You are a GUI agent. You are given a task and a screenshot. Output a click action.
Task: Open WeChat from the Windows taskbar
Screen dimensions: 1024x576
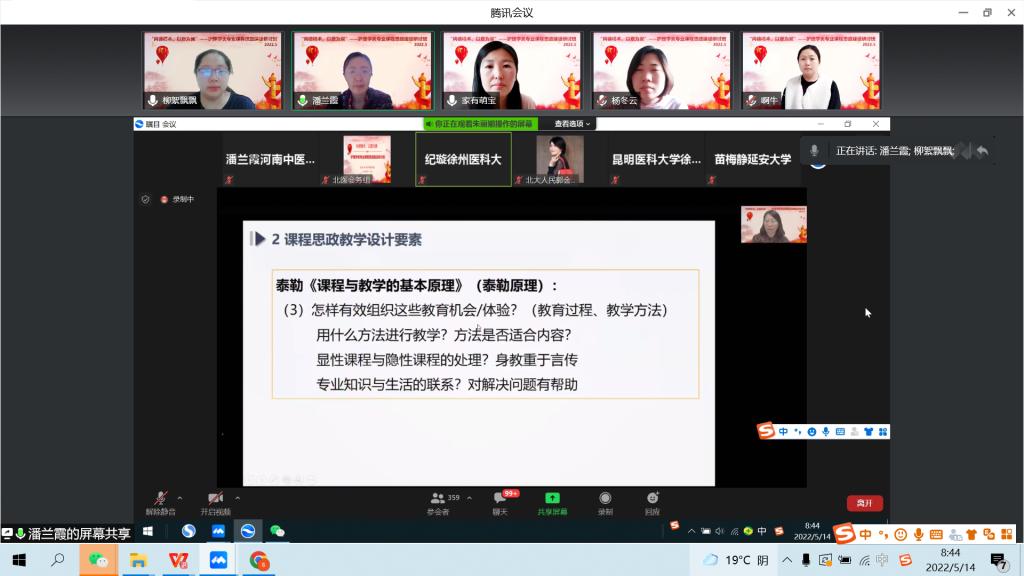[98, 560]
